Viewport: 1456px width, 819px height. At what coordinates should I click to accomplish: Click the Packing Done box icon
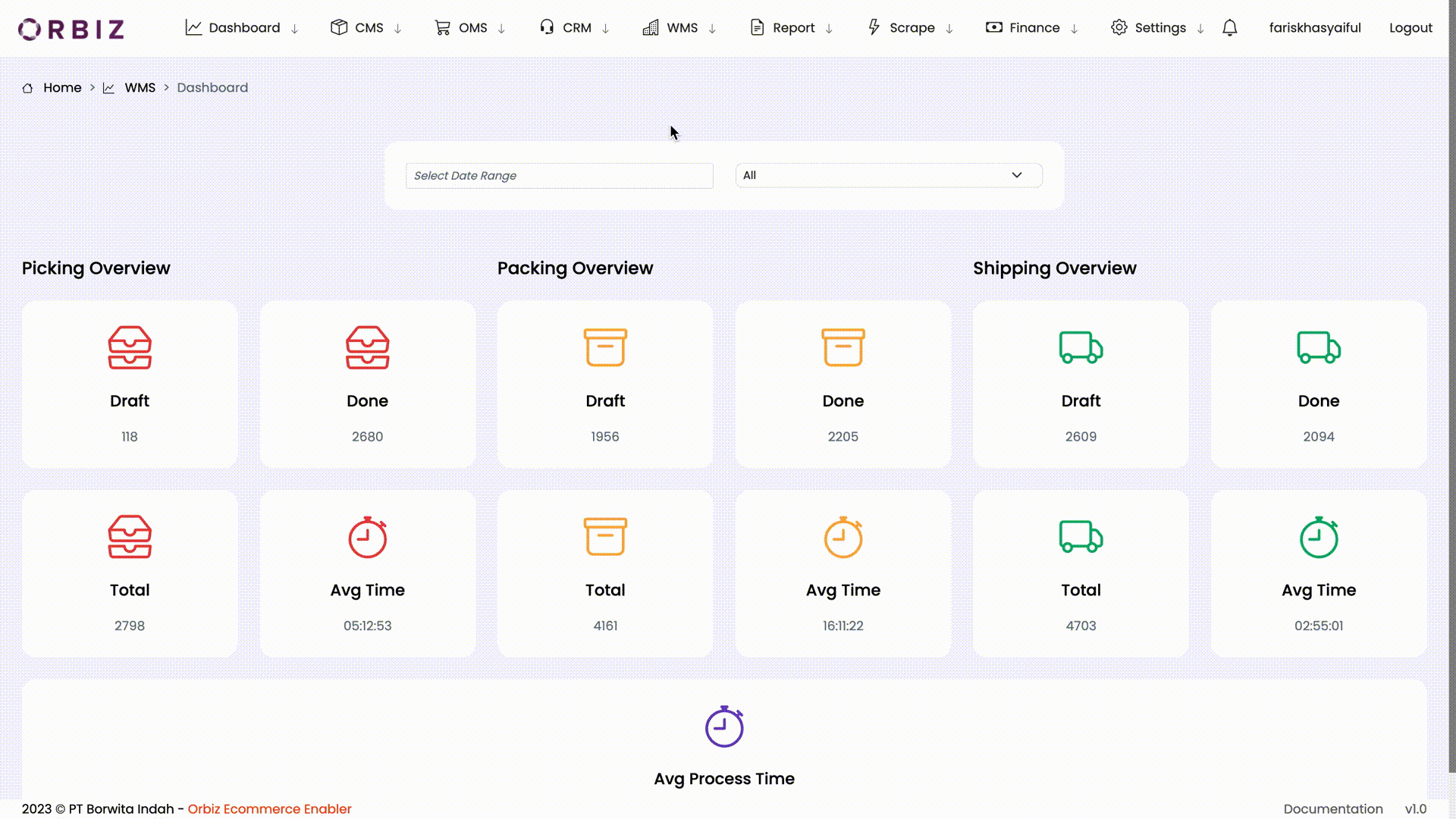[843, 347]
